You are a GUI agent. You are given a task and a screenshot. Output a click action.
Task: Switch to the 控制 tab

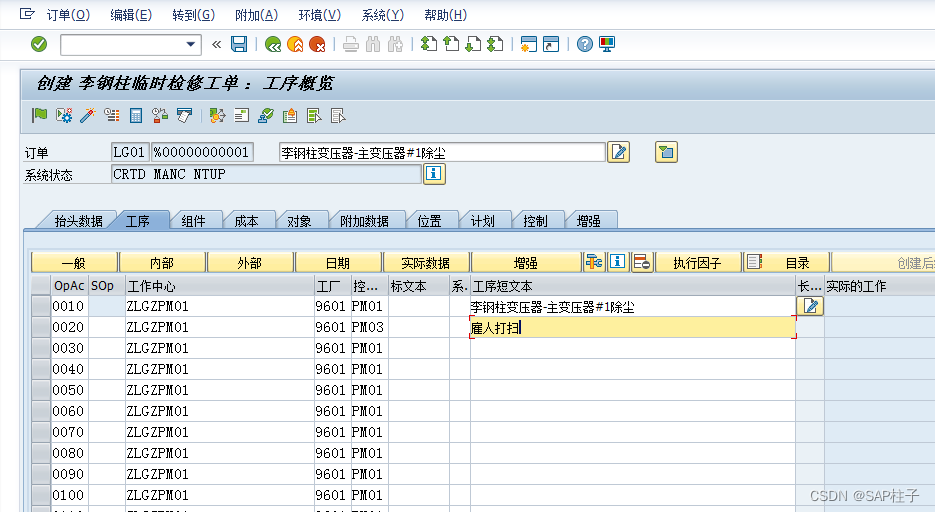535,221
